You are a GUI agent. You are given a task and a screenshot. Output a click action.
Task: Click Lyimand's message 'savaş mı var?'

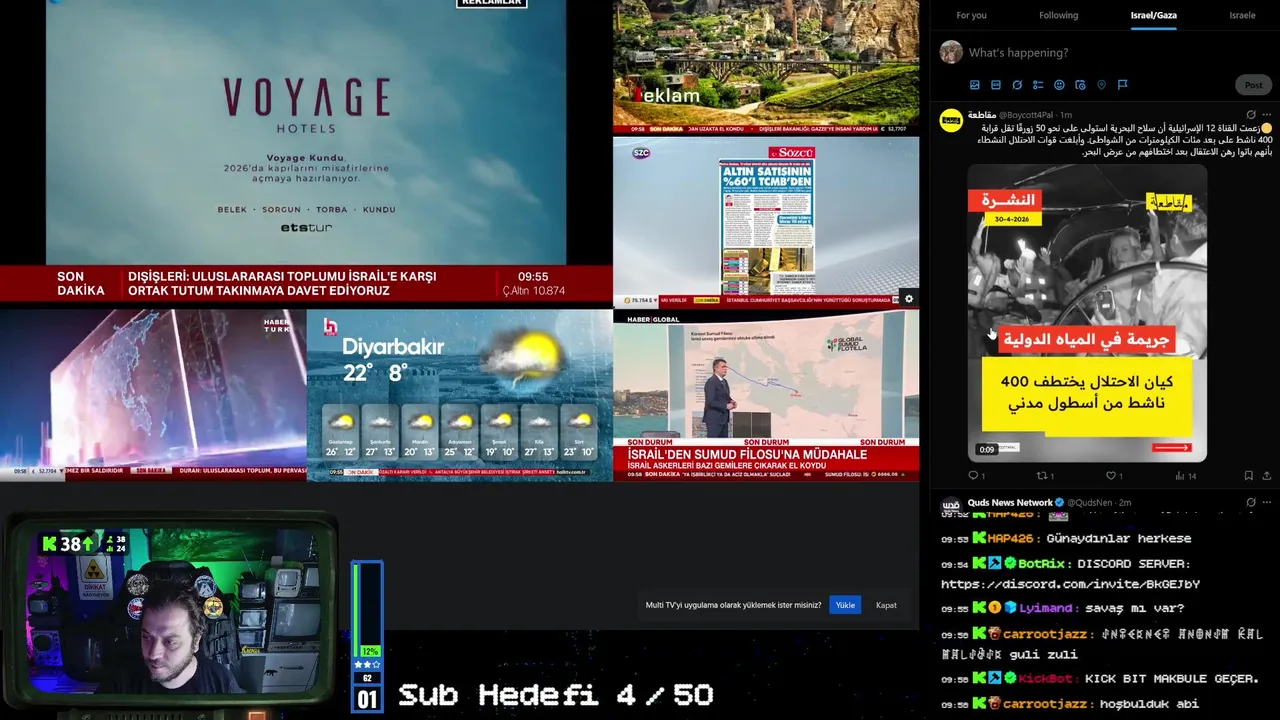pos(1134,608)
